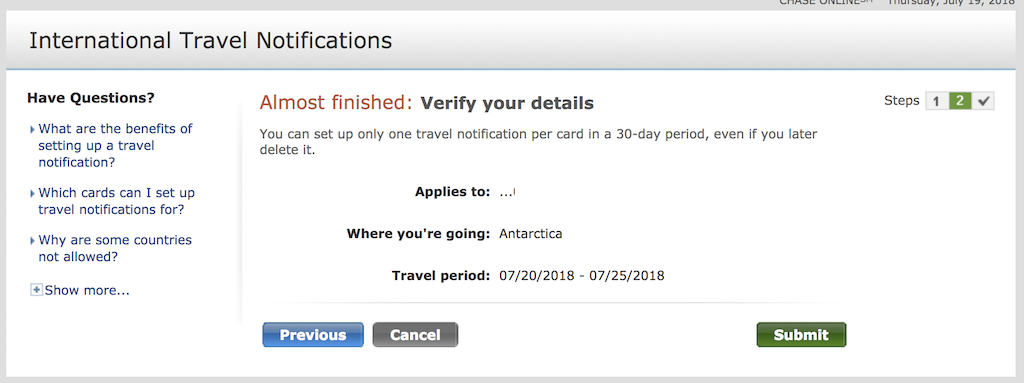Open Why are some countries not allowed question

115,248
